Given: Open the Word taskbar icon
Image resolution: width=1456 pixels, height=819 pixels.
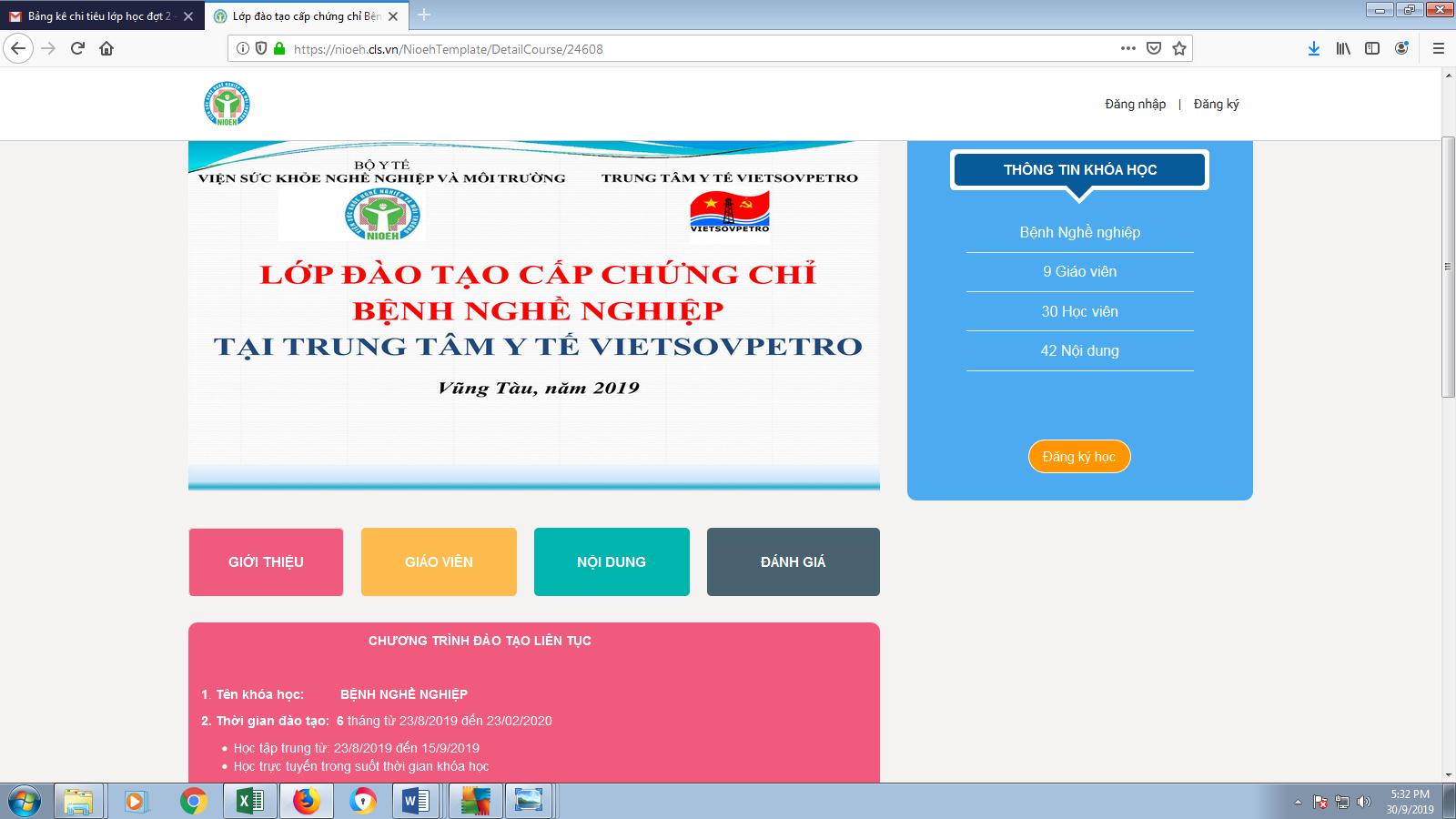Looking at the screenshot, I should 415,802.
